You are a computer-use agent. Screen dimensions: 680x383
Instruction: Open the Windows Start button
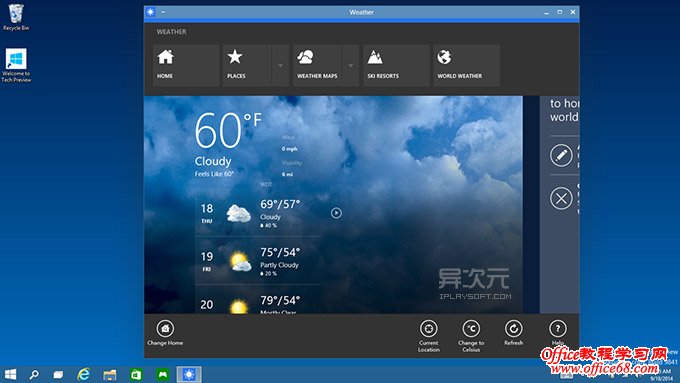point(10,374)
